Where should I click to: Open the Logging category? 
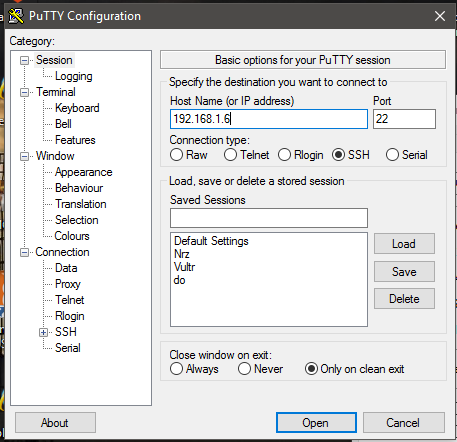74,76
